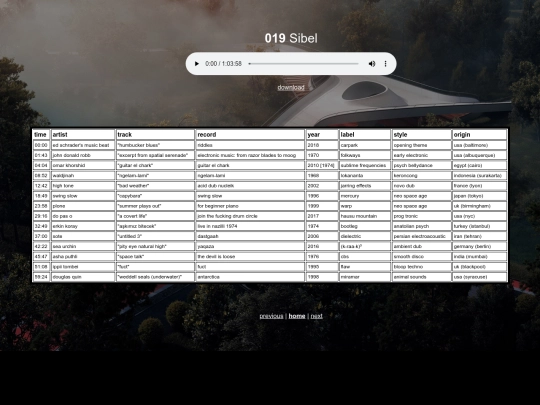Click track cell '"summer plays out"'
540x405 pixels.
point(155,206)
